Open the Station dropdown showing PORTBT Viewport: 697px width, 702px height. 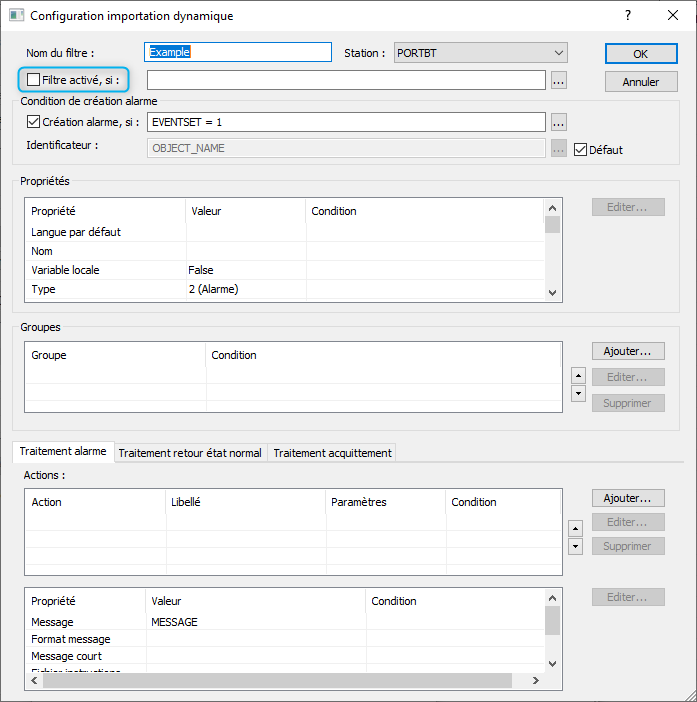point(480,52)
